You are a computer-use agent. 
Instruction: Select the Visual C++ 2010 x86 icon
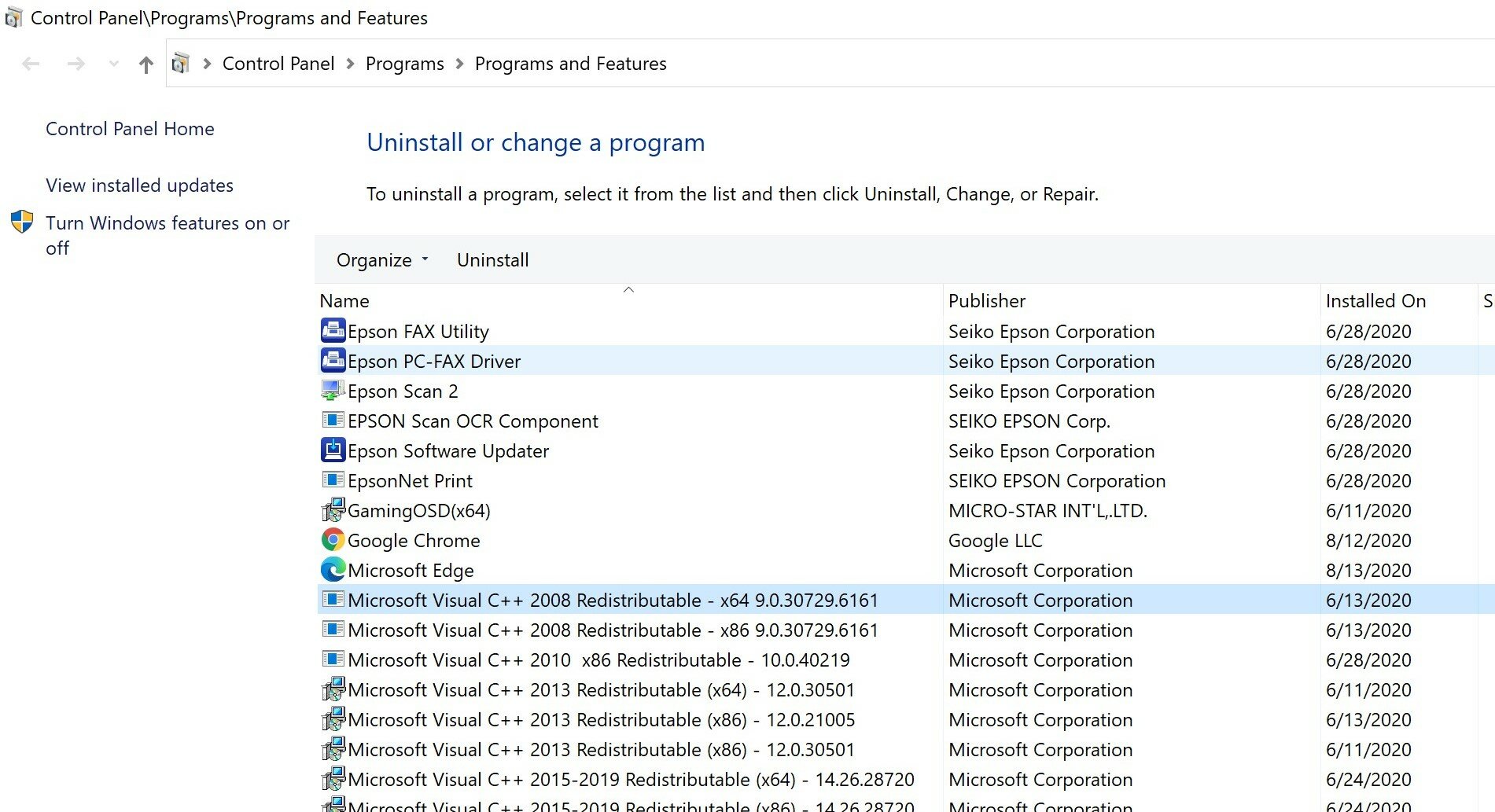333,659
